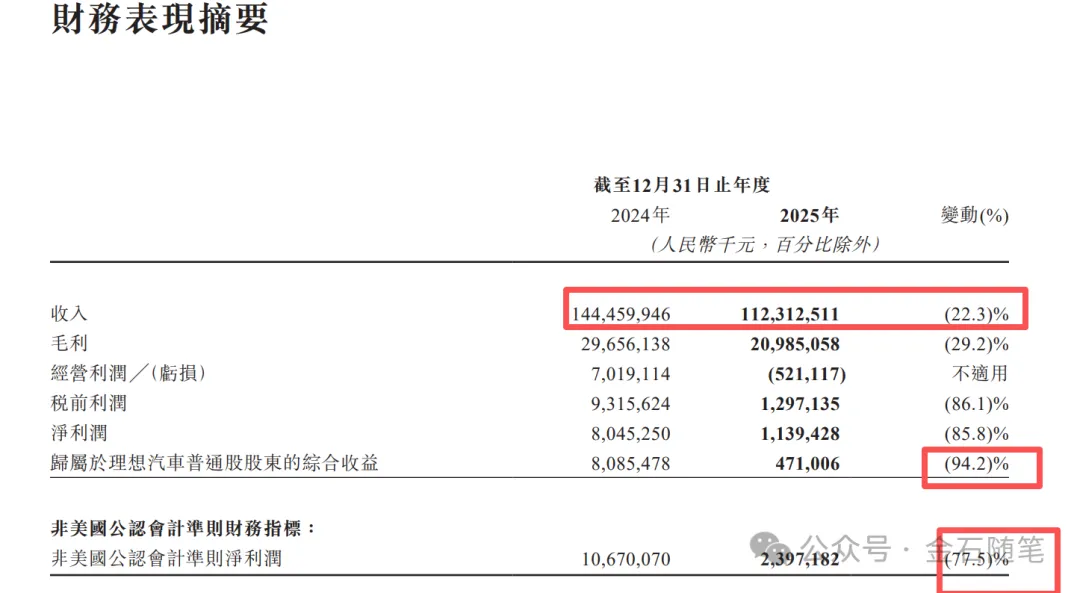Click the 收入 row label
The width and height of the screenshot is (1080, 593).
[x=69, y=314]
